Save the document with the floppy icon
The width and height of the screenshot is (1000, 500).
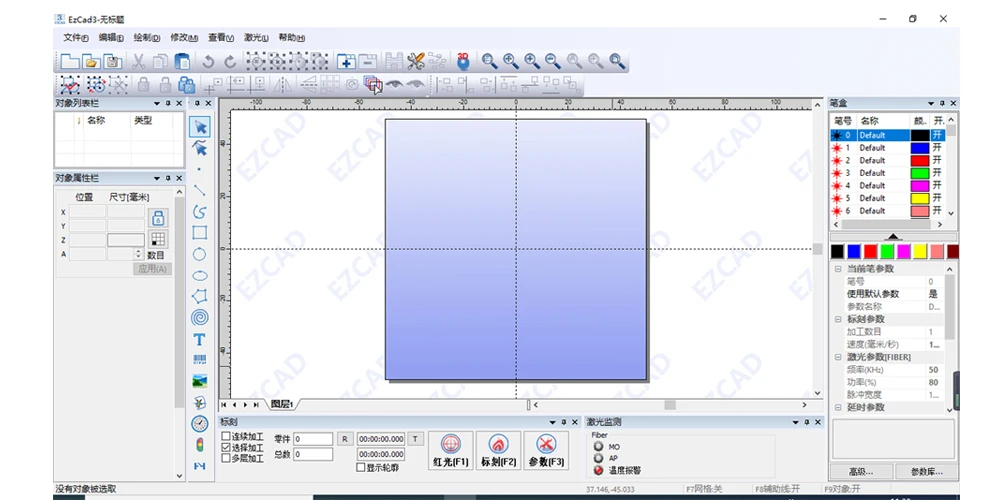pos(113,61)
